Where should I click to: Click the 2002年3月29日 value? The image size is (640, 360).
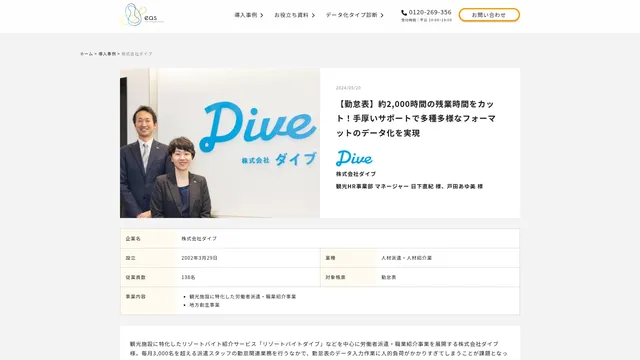click(x=200, y=258)
